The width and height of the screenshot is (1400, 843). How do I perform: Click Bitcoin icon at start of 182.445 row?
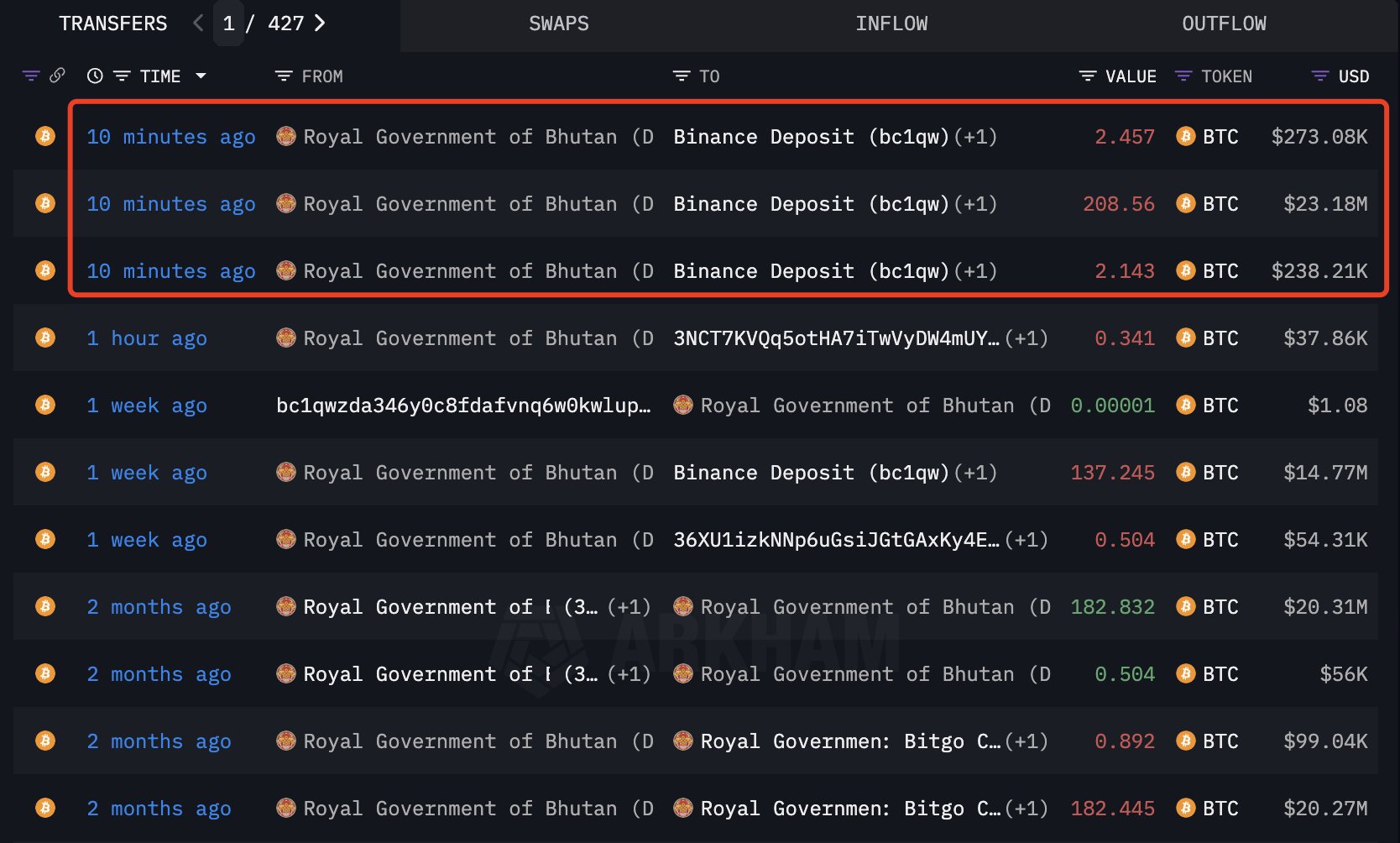click(45, 808)
